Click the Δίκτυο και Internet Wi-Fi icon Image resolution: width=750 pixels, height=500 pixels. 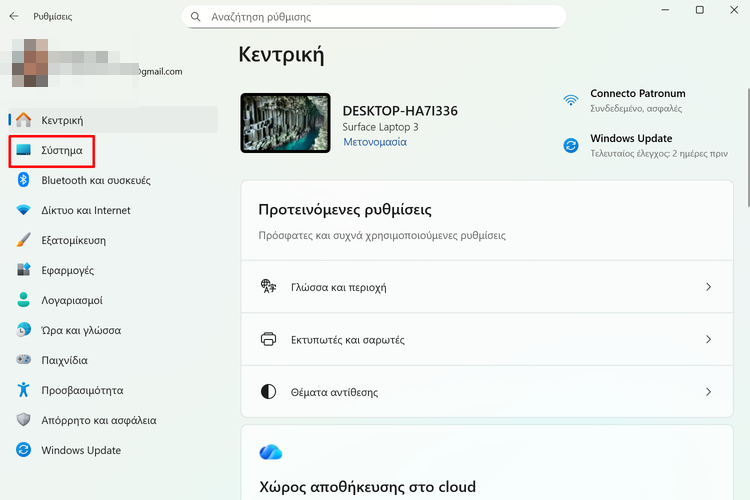click(x=24, y=211)
